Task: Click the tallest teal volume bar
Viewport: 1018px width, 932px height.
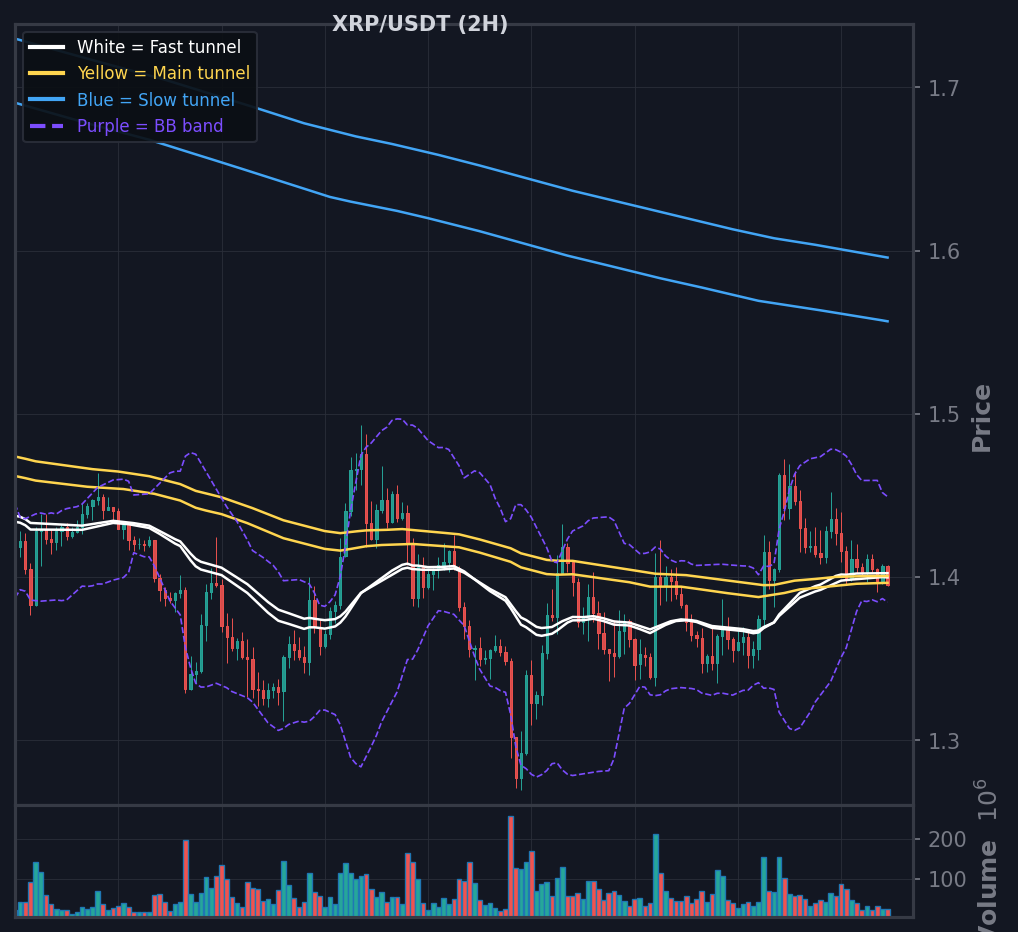Action: 656,875
